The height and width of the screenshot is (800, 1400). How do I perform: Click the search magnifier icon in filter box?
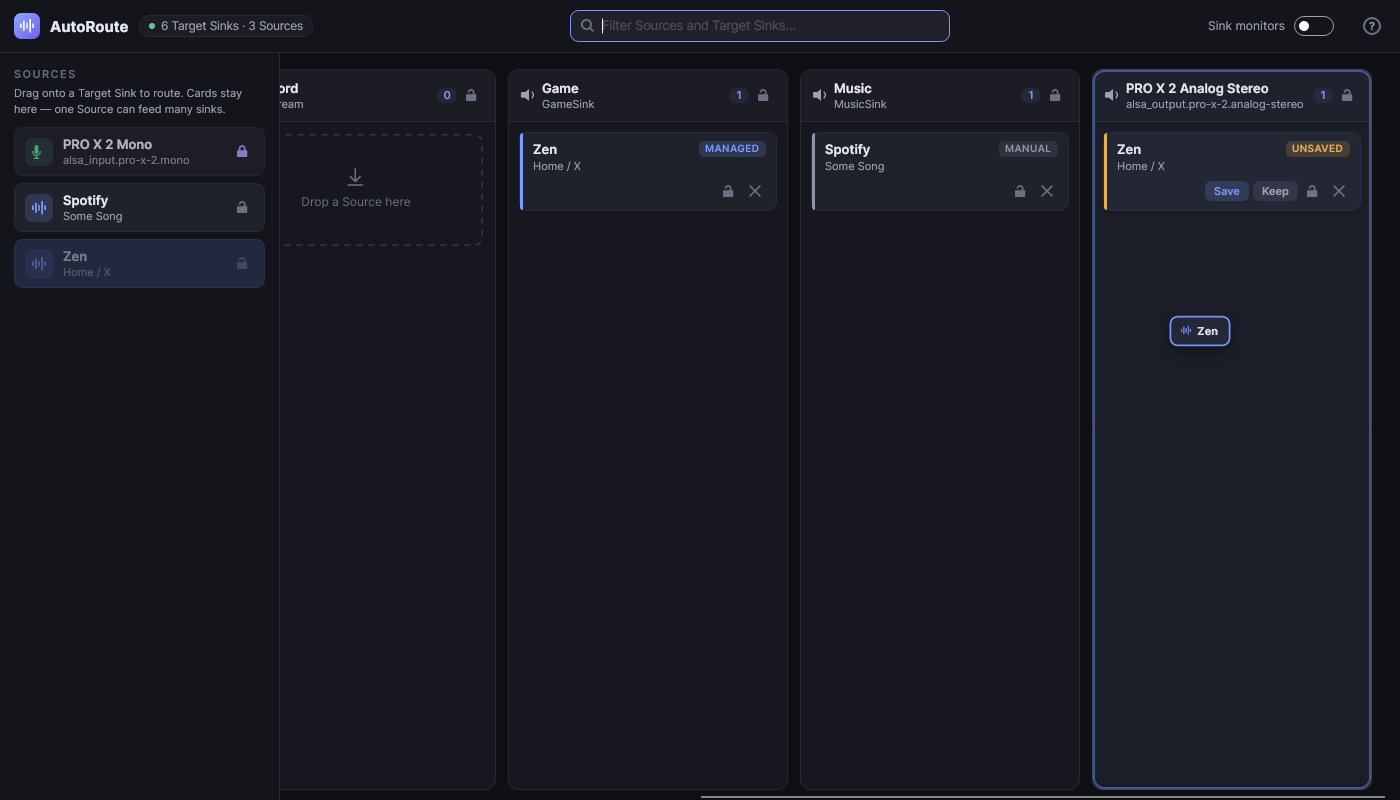(x=587, y=26)
